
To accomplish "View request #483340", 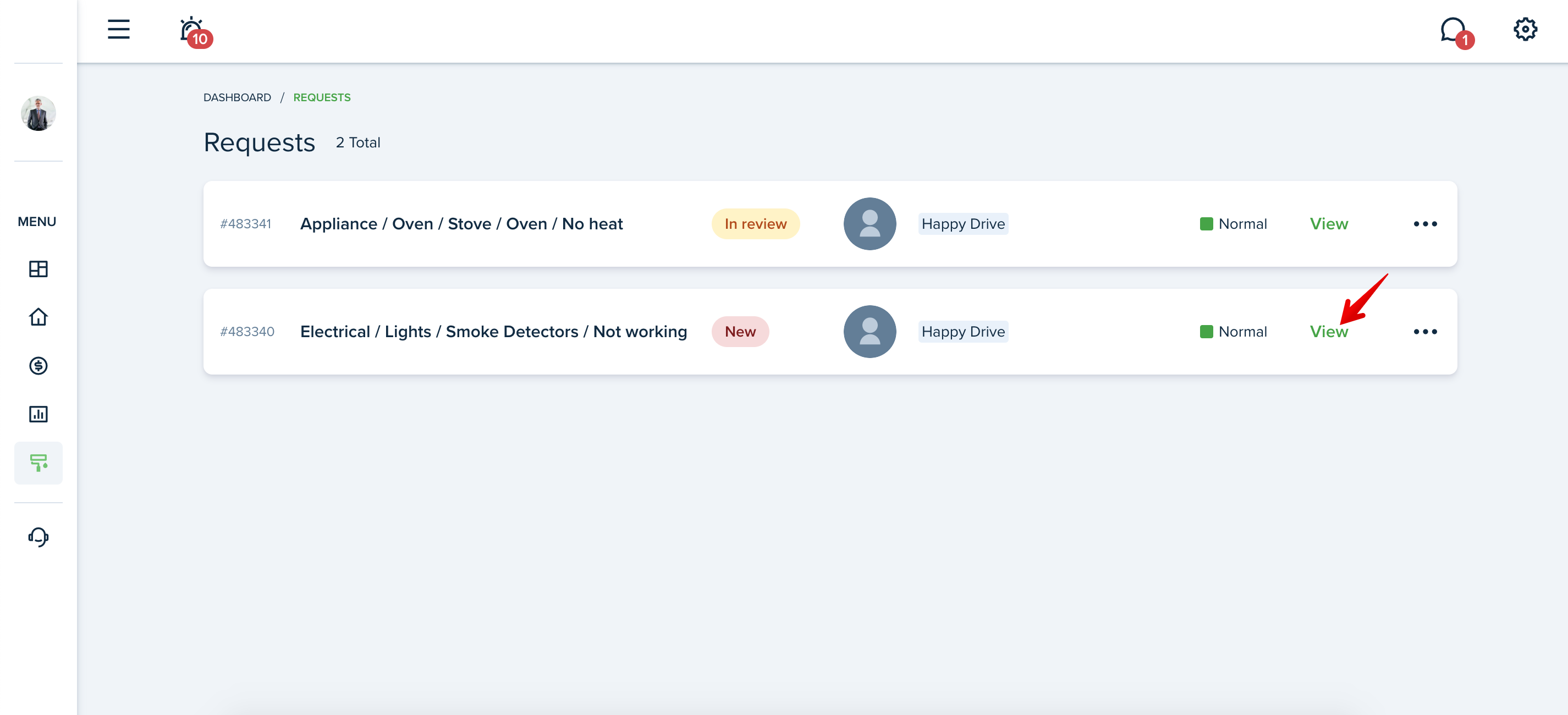I will pos(1329,332).
